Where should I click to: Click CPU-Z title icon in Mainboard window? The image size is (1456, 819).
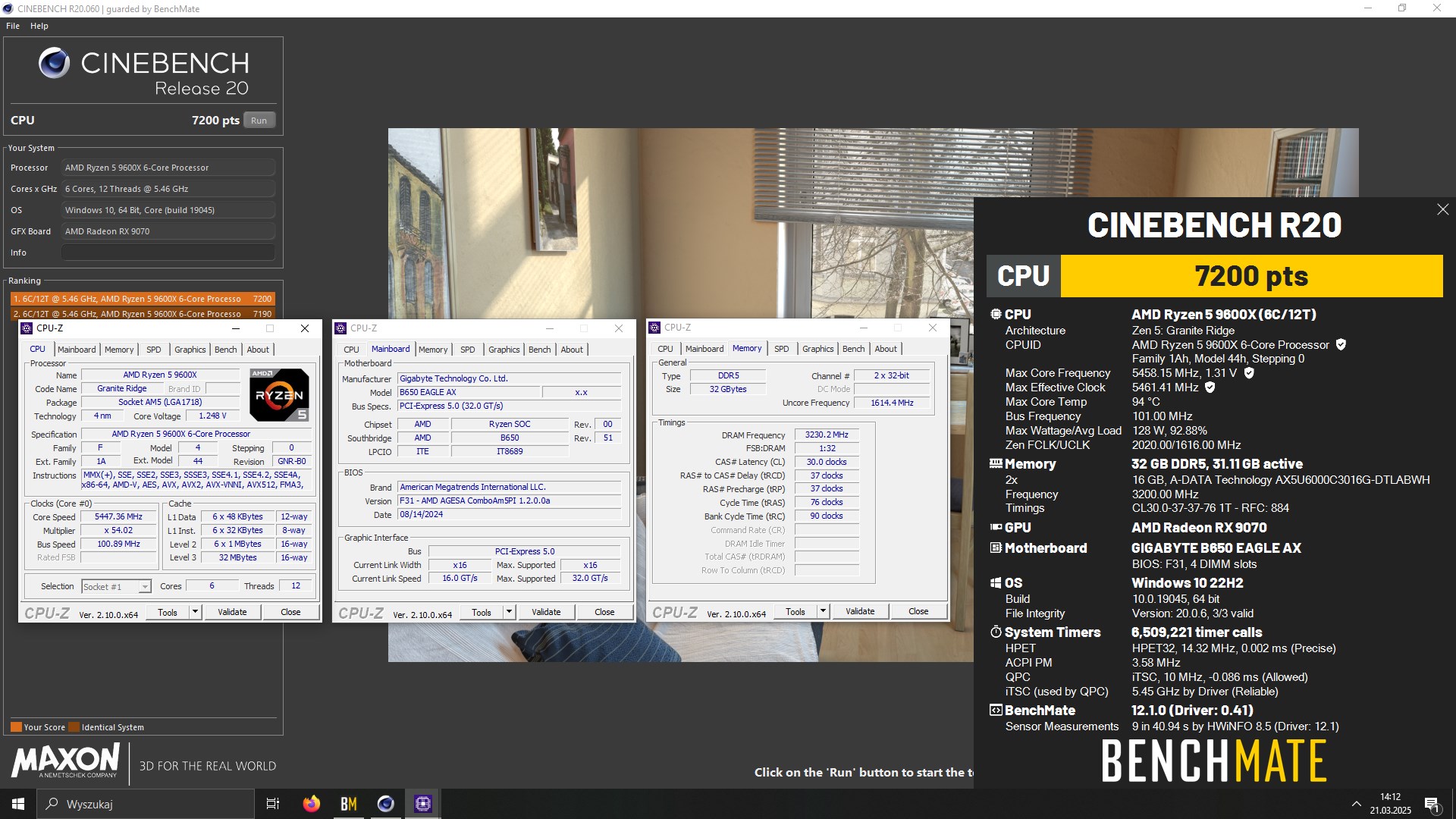click(341, 328)
